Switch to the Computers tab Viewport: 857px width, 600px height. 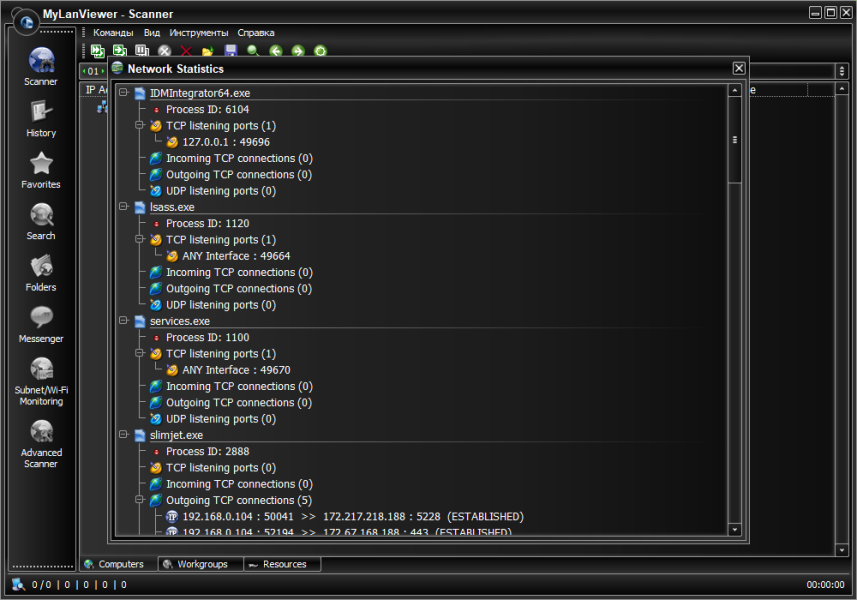point(119,564)
